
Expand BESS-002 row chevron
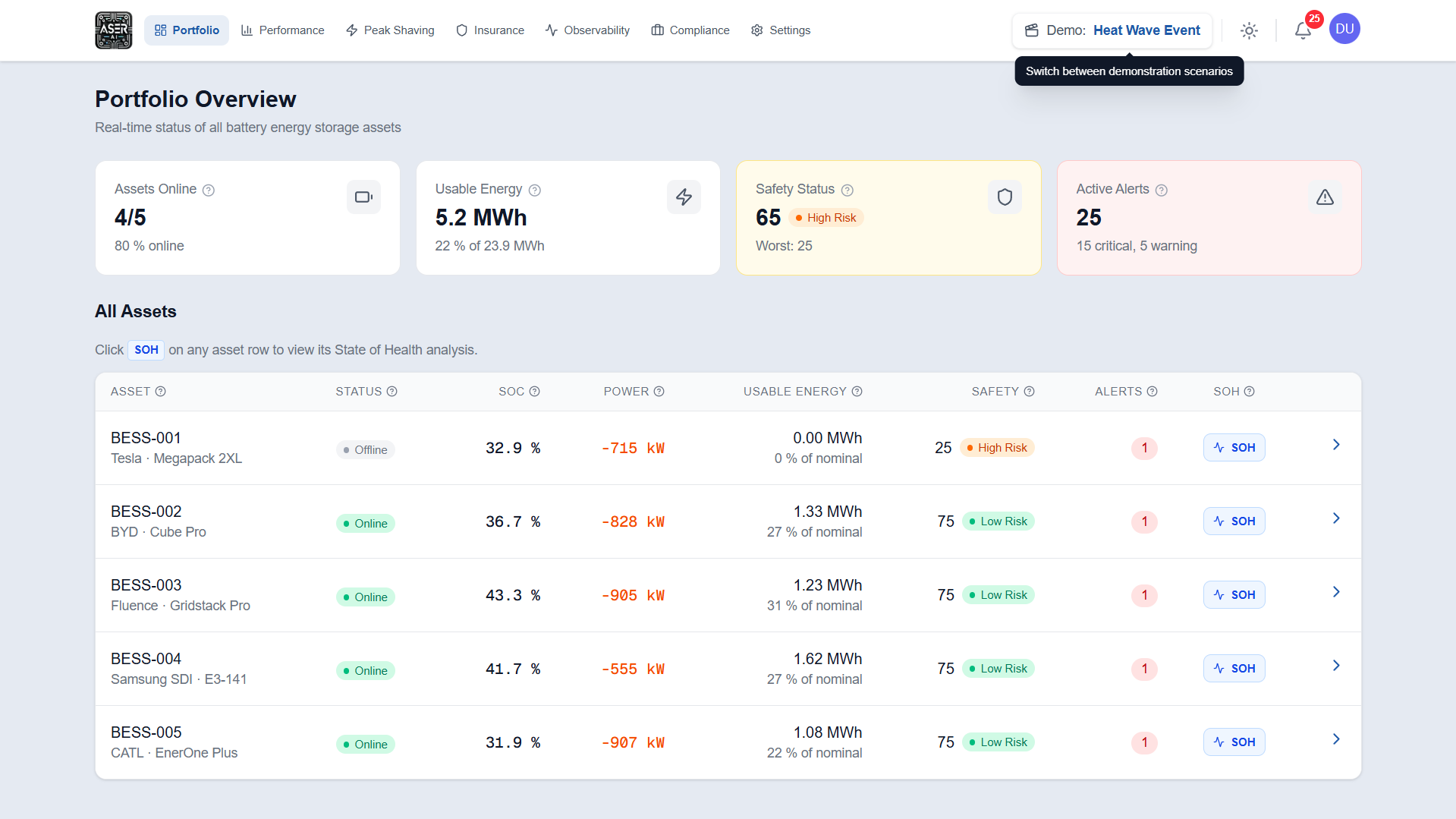pyautogui.click(x=1337, y=518)
